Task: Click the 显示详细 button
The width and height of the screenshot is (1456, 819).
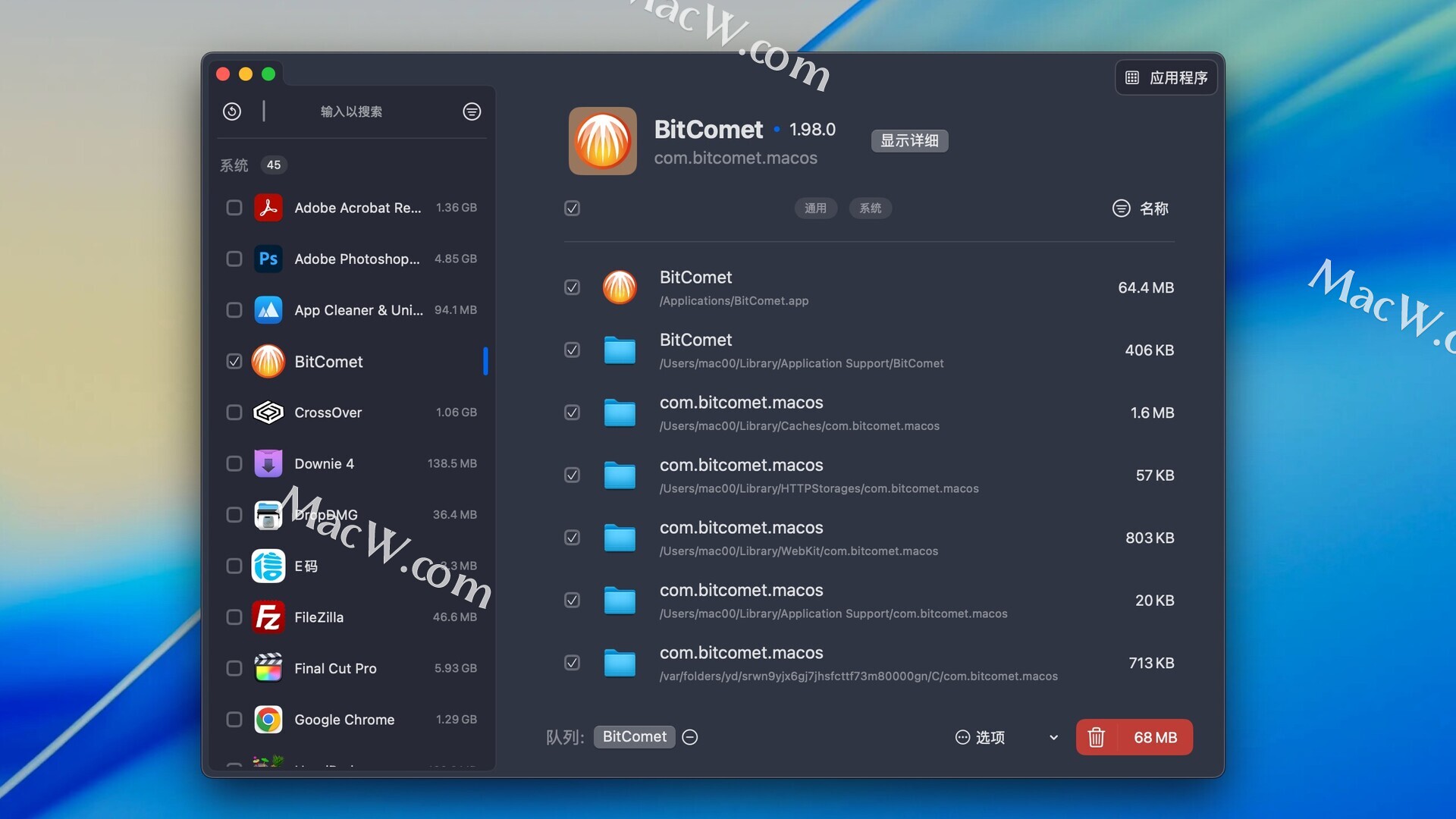Action: point(909,140)
